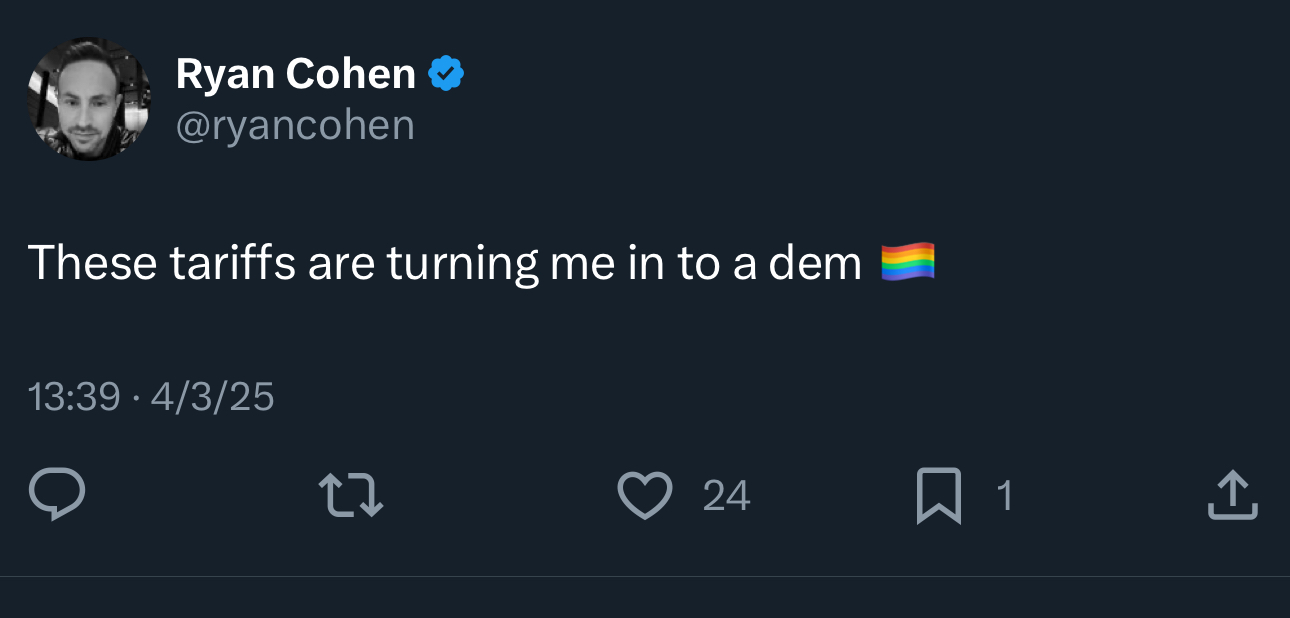Like the tweet using the heart icon
The image size is (1290, 618).
tap(644, 495)
